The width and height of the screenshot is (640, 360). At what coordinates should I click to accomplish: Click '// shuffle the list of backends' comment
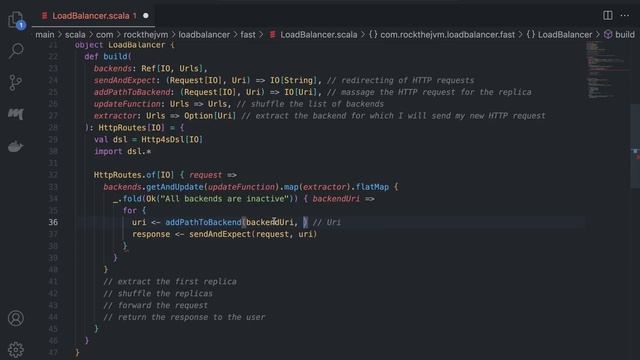[310, 104]
